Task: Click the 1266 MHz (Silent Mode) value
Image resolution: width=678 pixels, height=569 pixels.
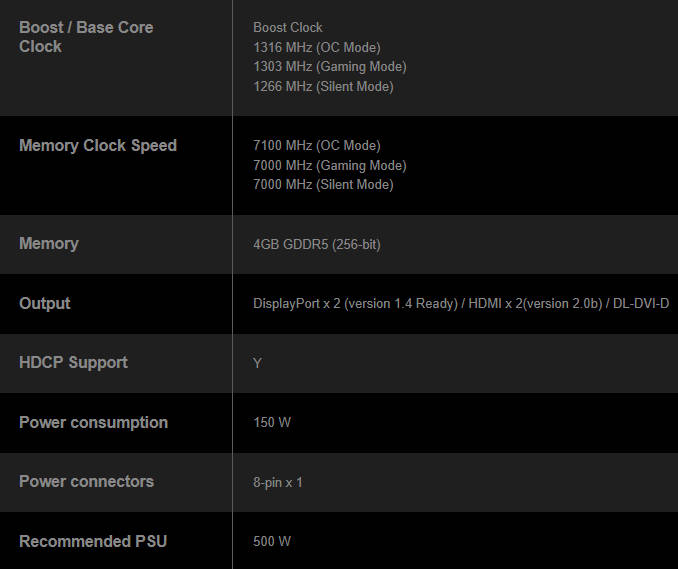Action: tap(323, 87)
